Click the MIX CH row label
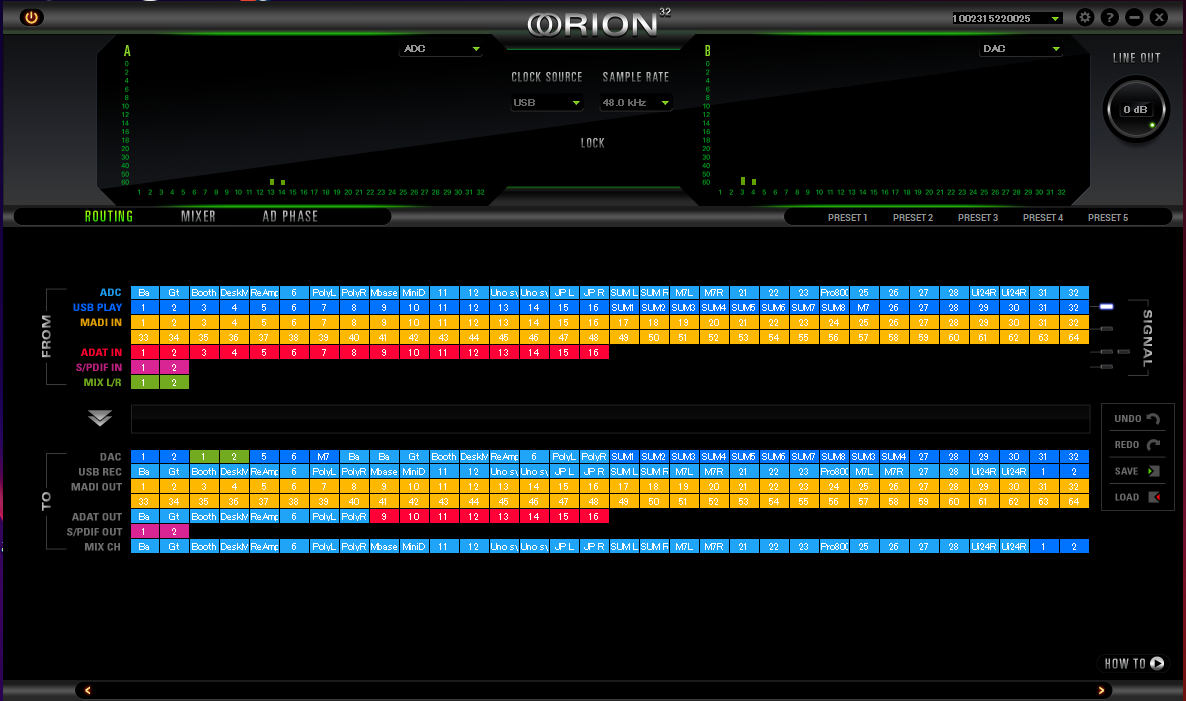 coord(102,547)
